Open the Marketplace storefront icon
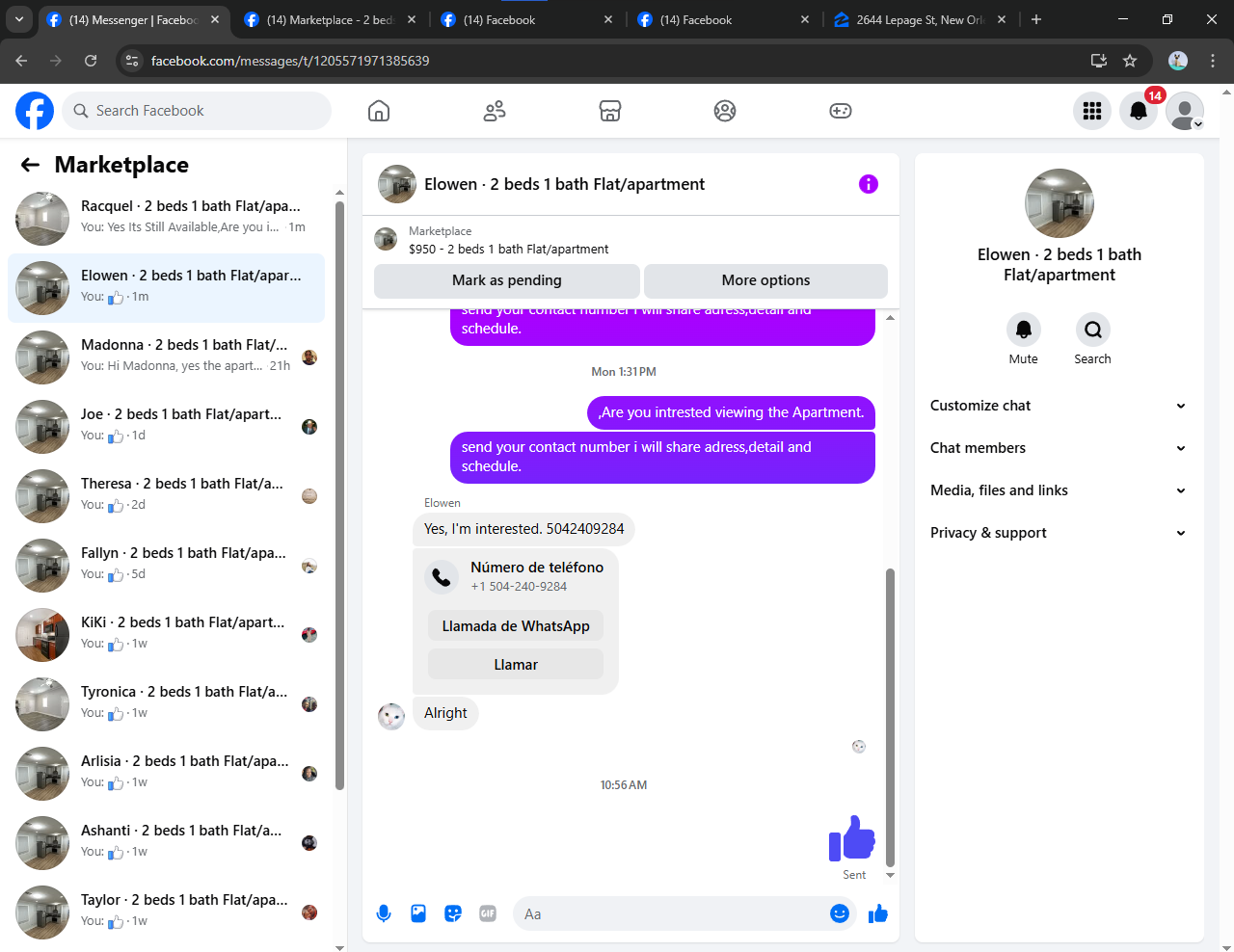 [609, 111]
